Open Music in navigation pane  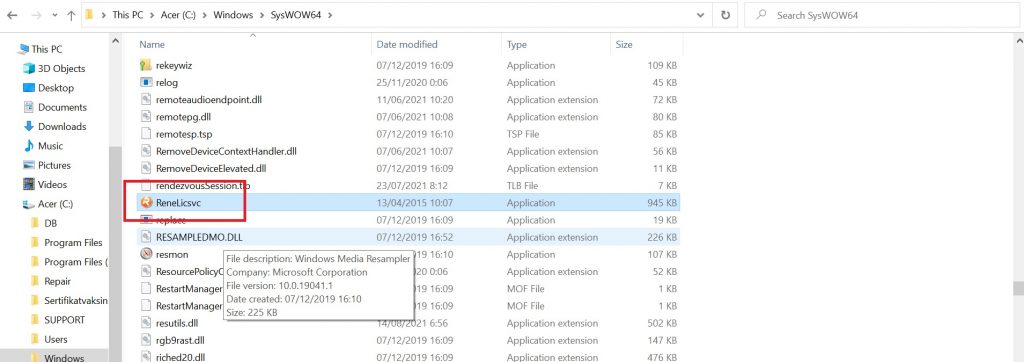pos(50,146)
